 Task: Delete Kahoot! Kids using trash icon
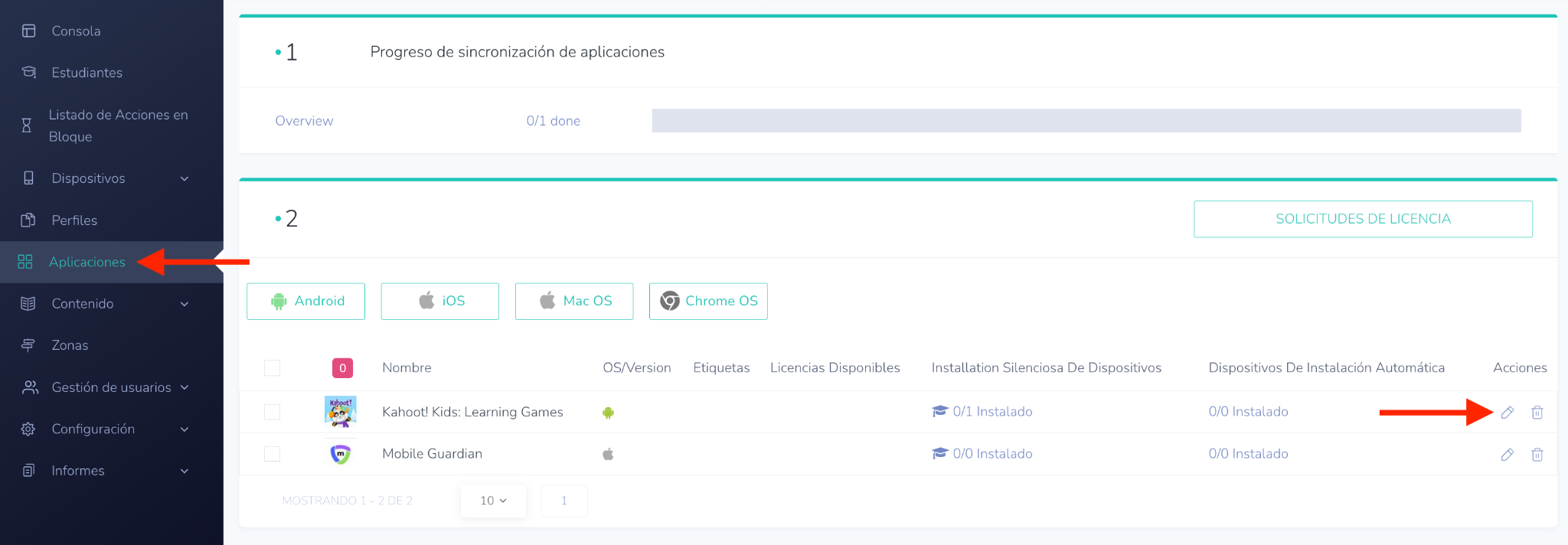tap(1537, 413)
